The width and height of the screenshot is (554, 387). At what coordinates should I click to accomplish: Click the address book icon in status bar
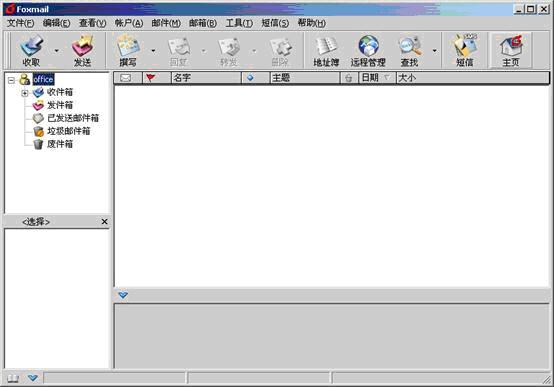[13, 378]
